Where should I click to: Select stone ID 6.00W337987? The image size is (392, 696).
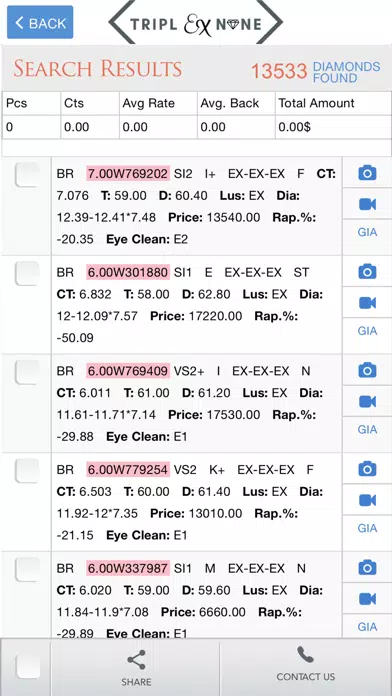click(128, 568)
